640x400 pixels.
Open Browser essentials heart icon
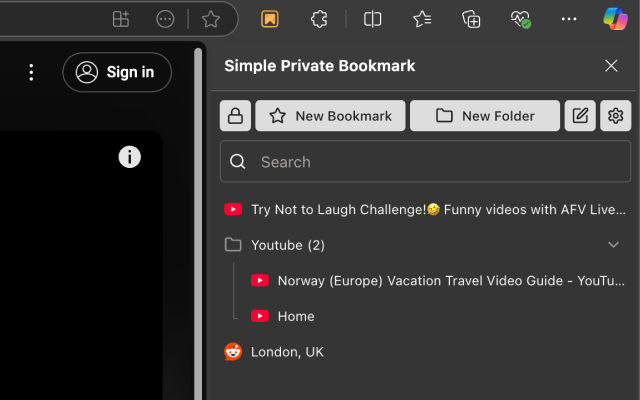[520, 19]
